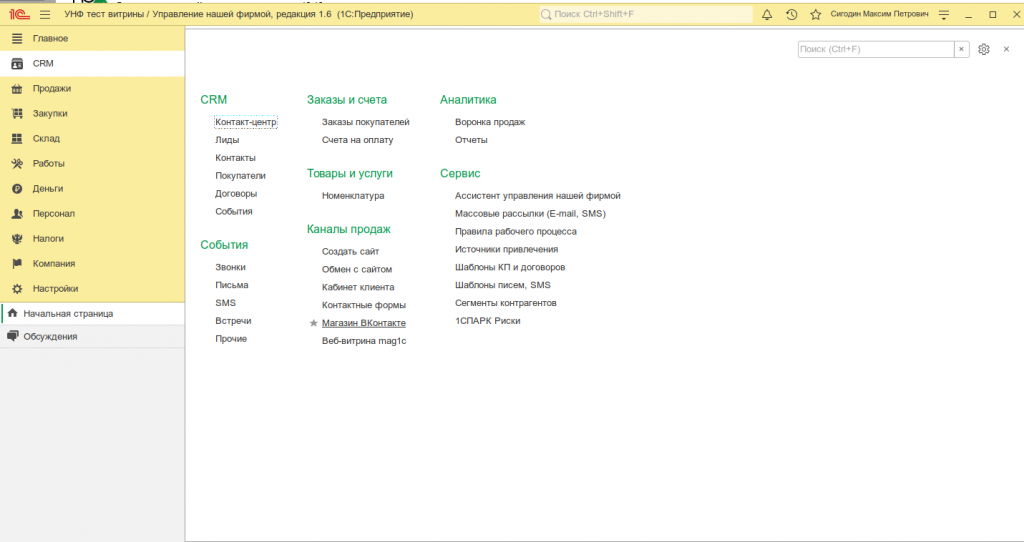Open События link under CRM group

coord(234,212)
